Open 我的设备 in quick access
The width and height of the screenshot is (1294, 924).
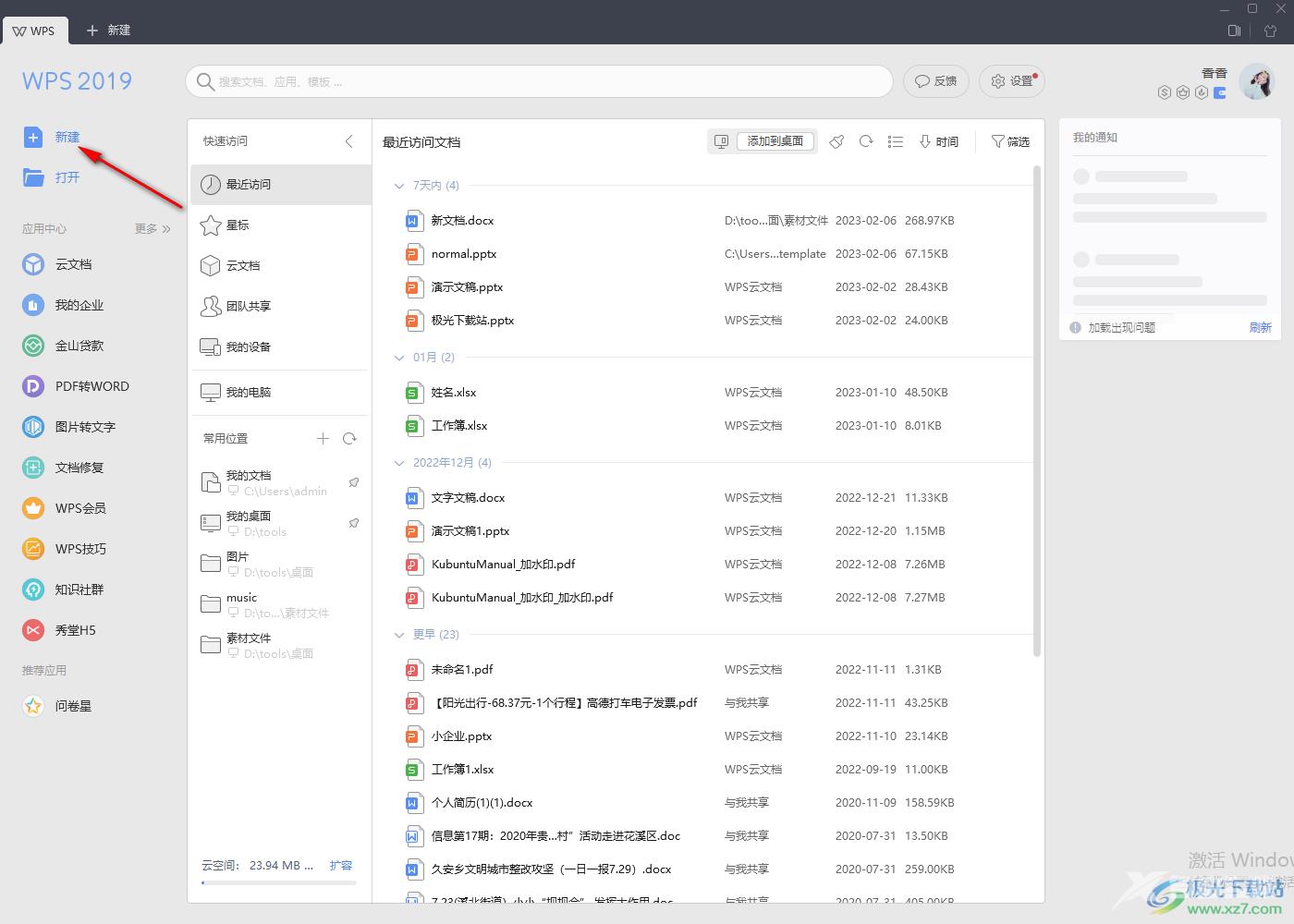pyautogui.click(x=281, y=346)
